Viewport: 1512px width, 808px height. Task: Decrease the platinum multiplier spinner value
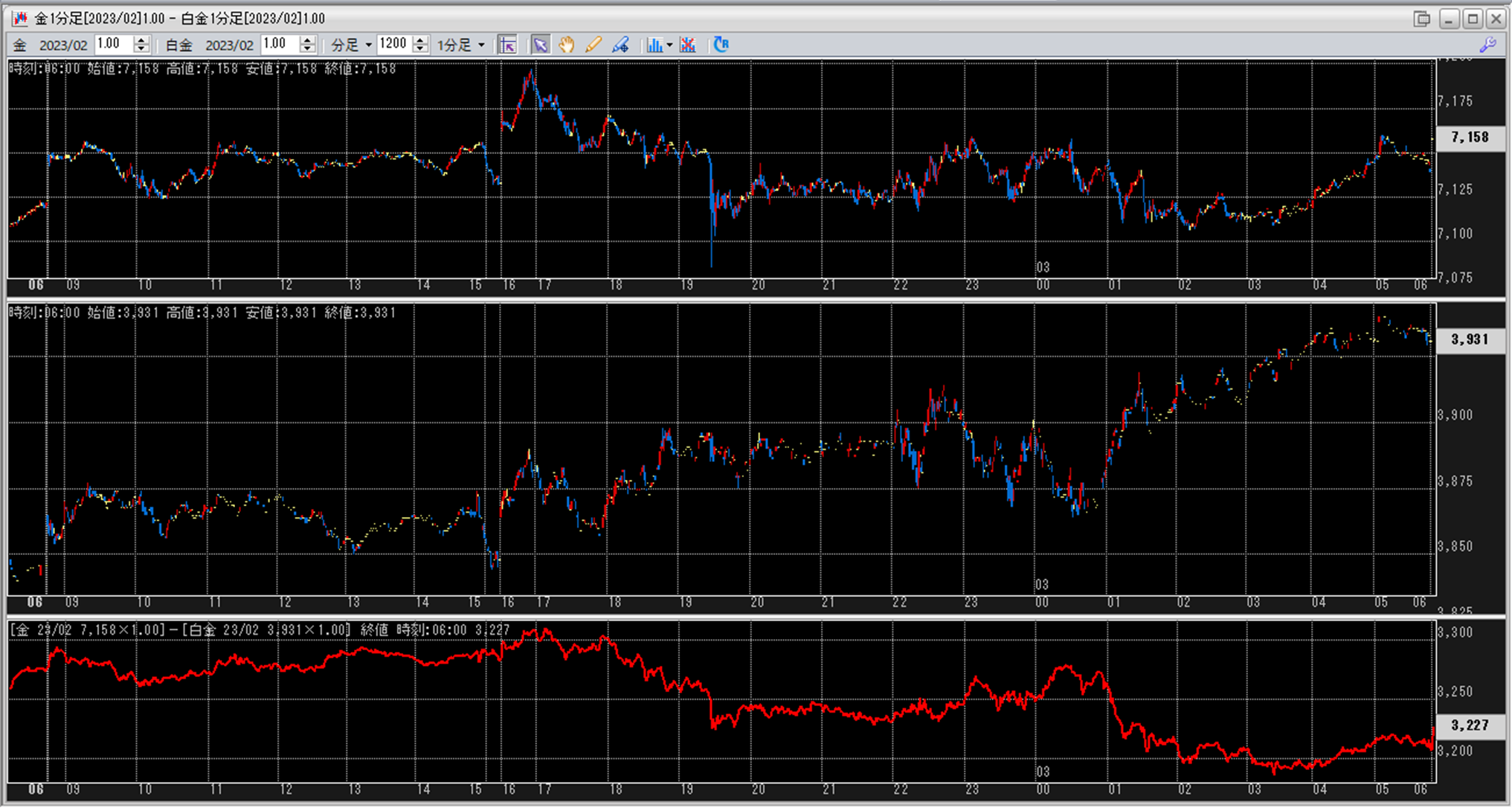pos(307,49)
